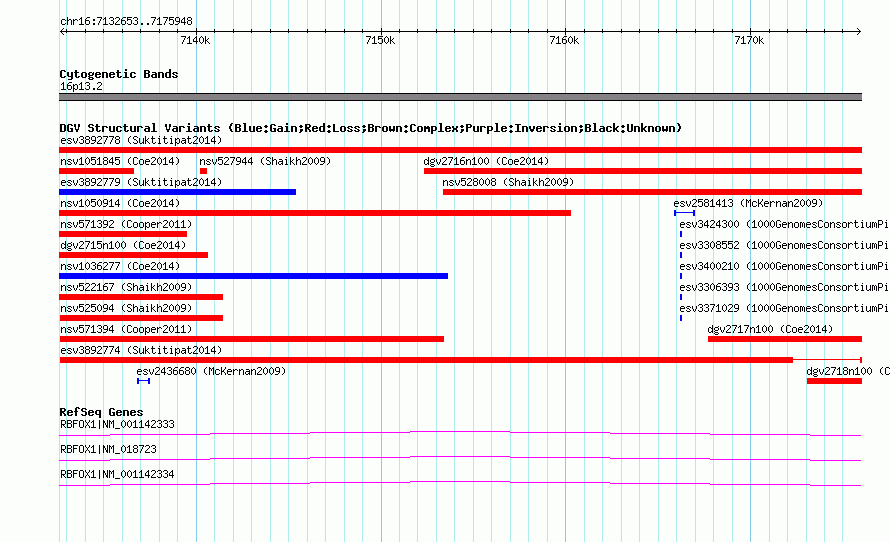Select the blue nsv1036277 gain bar

tap(254, 276)
